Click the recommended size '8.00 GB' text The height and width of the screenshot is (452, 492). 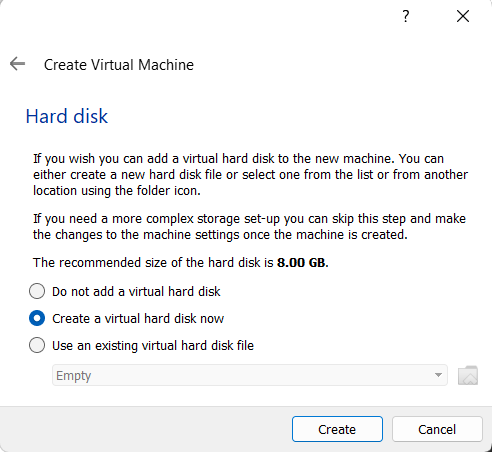coord(302,263)
